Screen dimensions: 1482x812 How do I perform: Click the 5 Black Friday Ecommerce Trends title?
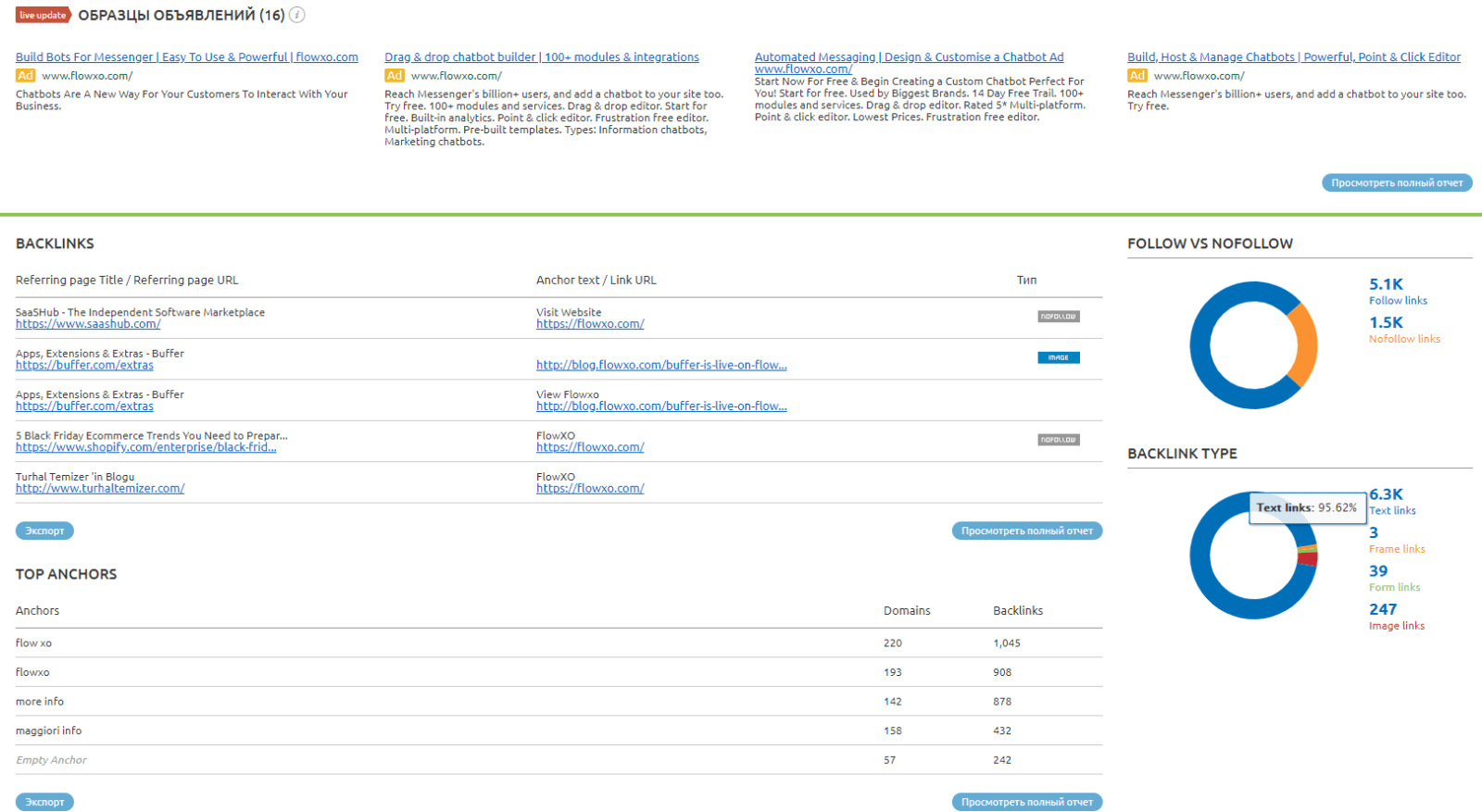pos(152,436)
